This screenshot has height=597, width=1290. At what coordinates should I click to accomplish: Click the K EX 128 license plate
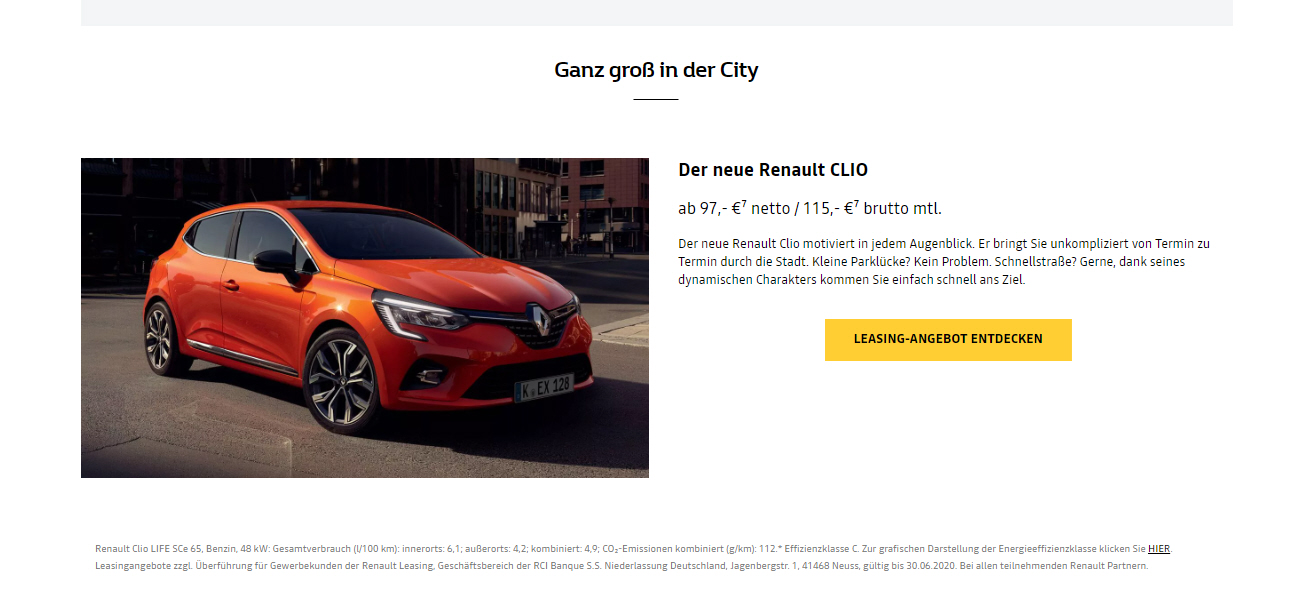pyautogui.click(x=544, y=388)
